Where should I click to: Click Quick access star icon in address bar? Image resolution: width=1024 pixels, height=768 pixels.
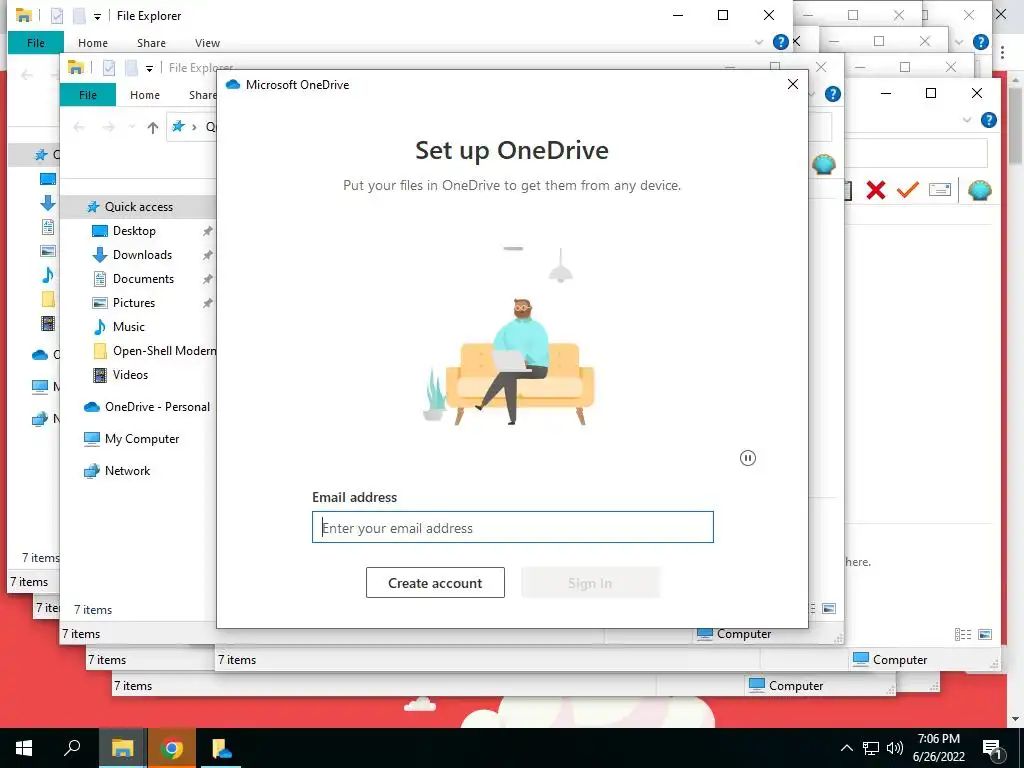178,127
